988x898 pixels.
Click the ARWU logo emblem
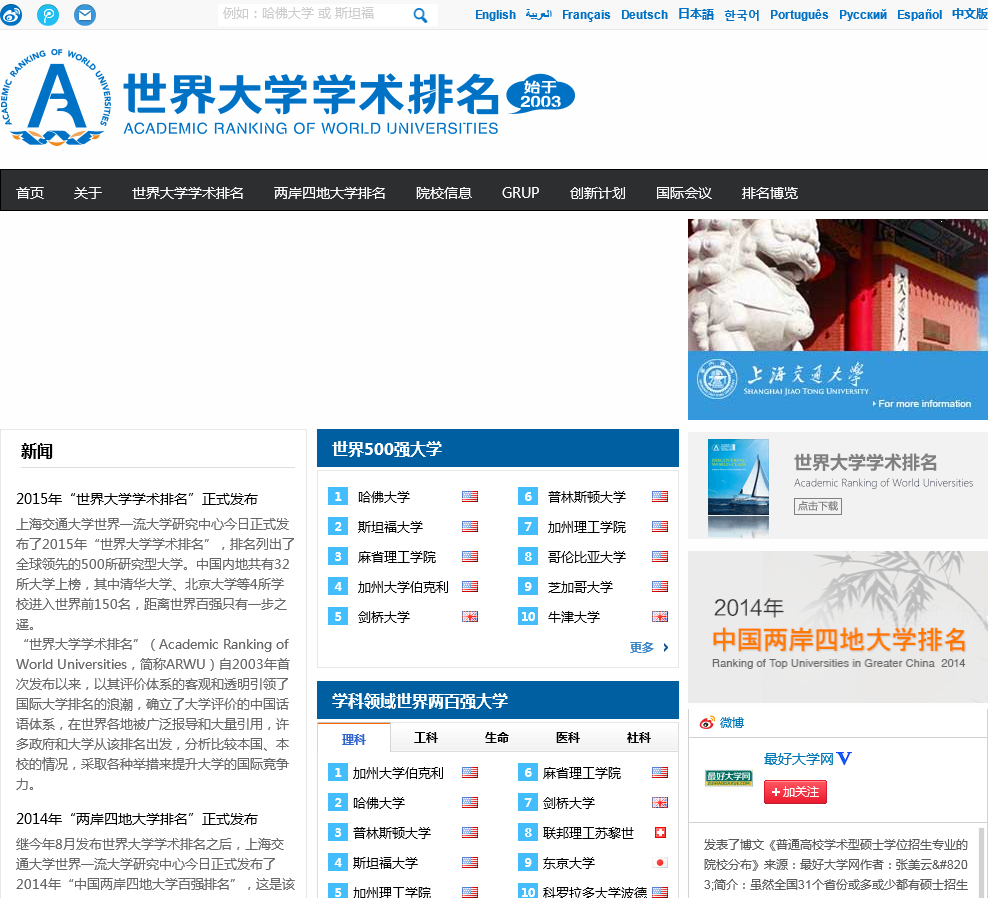click(x=57, y=97)
